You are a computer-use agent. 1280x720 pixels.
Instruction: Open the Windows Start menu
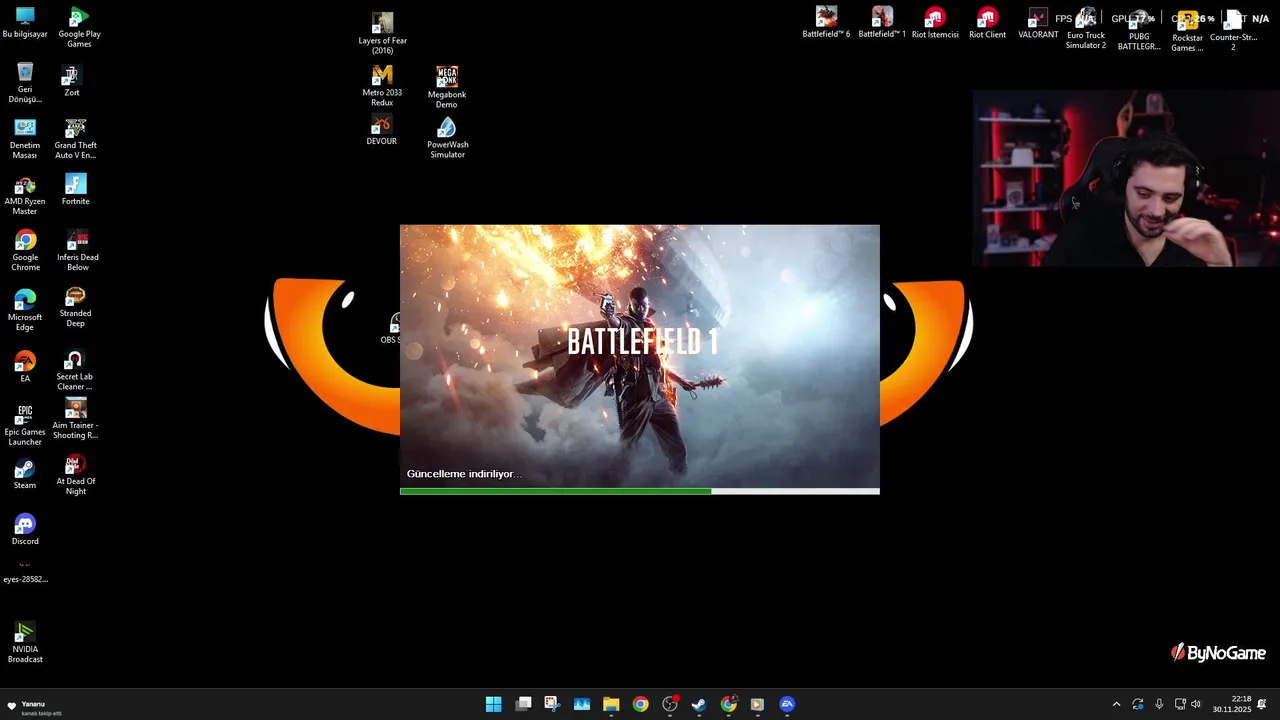coord(493,704)
